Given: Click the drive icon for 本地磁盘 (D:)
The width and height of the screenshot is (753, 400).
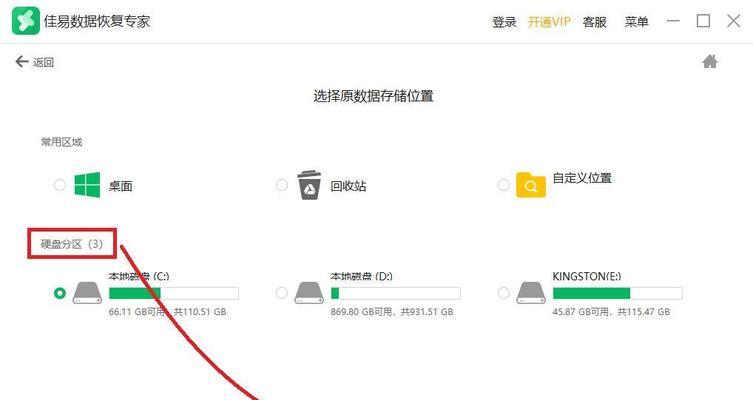Looking at the screenshot, I should pyautogui.click(x=309, y=292).
